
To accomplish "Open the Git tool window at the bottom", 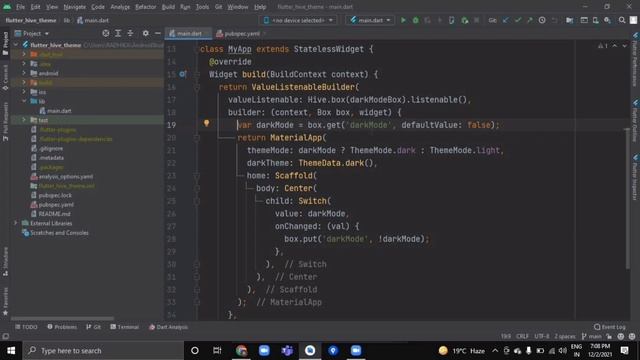I will 93,327.
